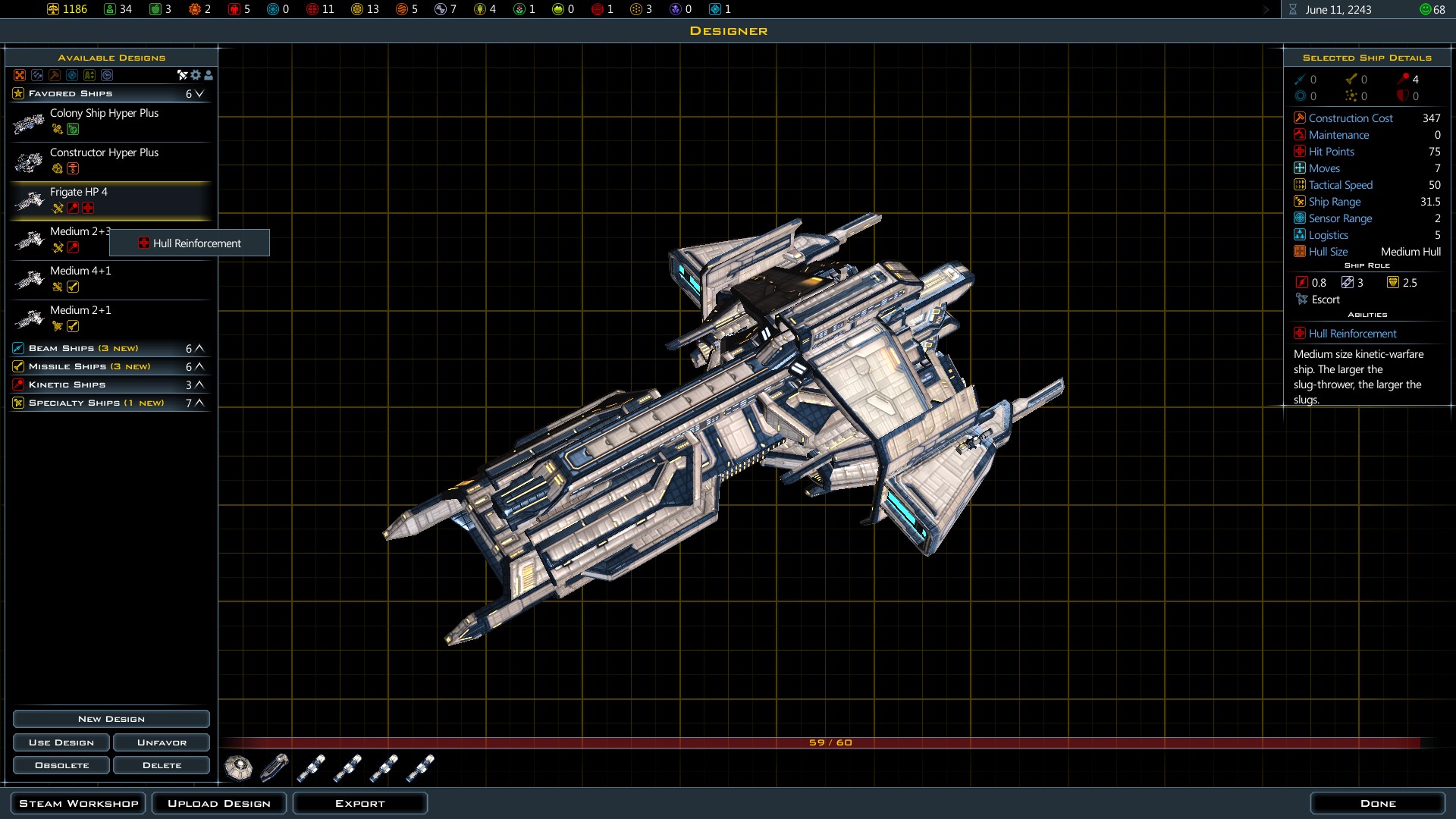This screenshot has height=819, width=1456.
Task: Expand the Specialty Ships category
Action: point(199,403)
